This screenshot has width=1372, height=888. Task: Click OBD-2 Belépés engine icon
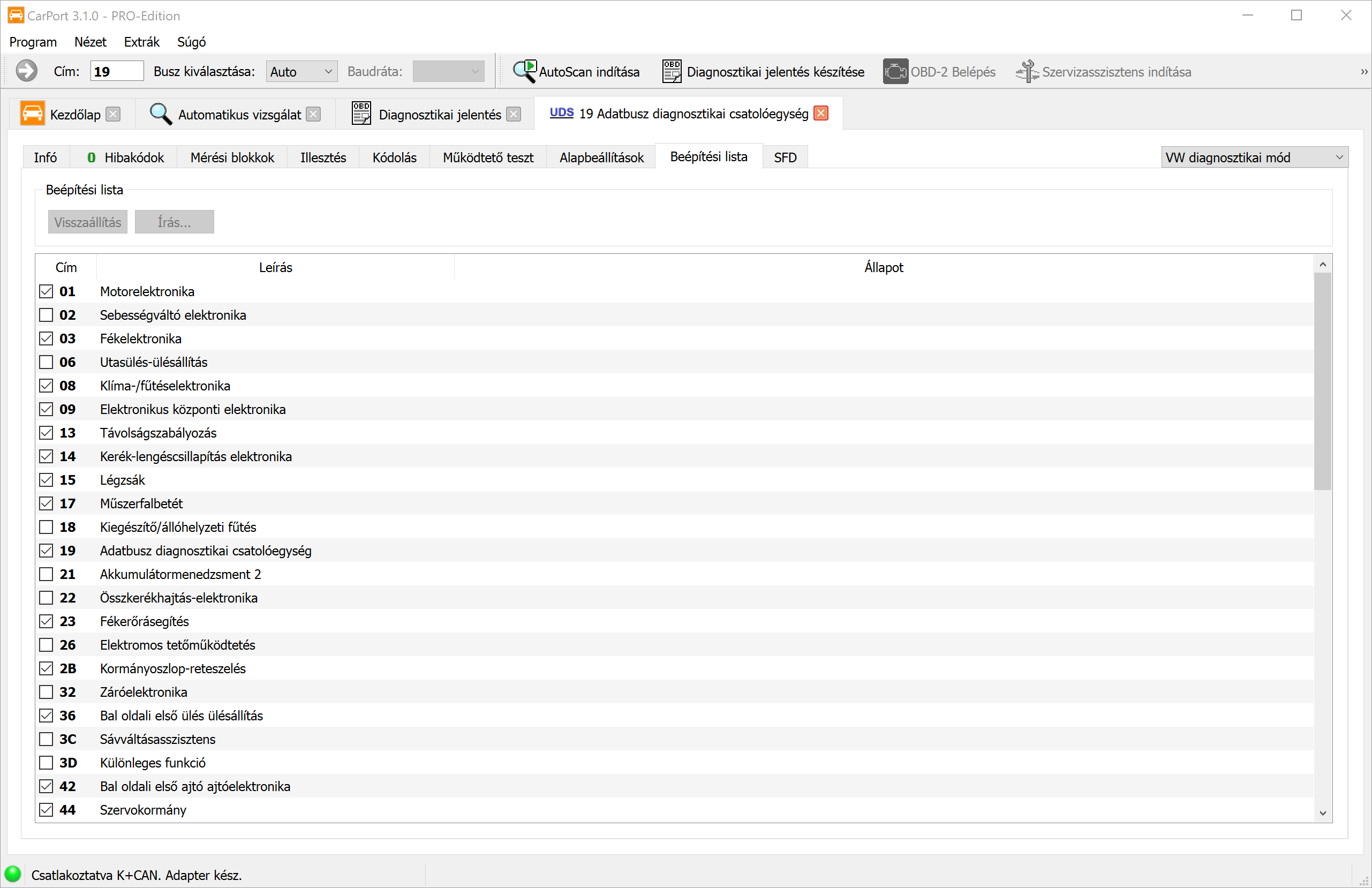pyautogui.click(x=895, y=72)
